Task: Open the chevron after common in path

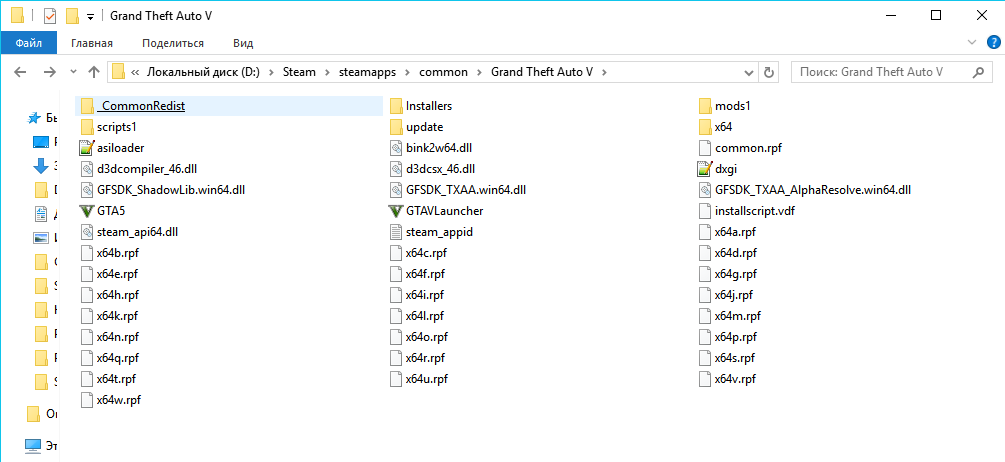Action: coord(479,72)
